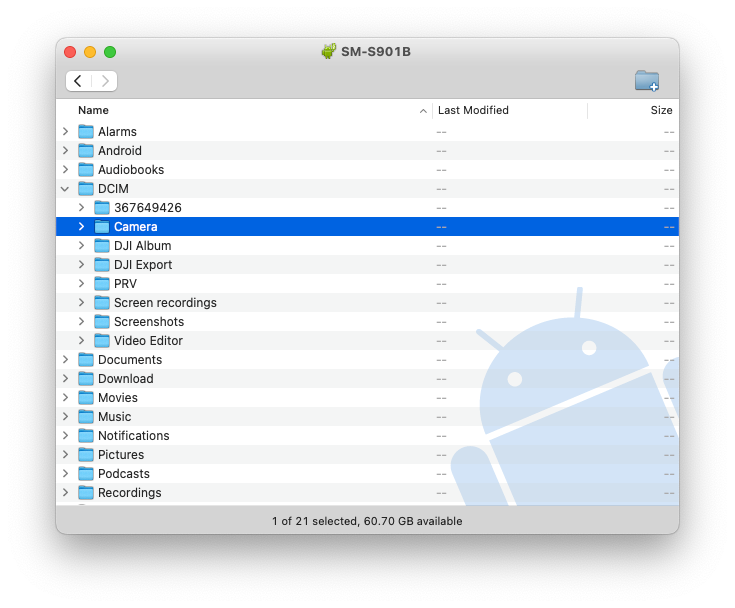Screen dimensions: 735x608
Task: Expand the Android folder chevron
Action: (66, 150)
